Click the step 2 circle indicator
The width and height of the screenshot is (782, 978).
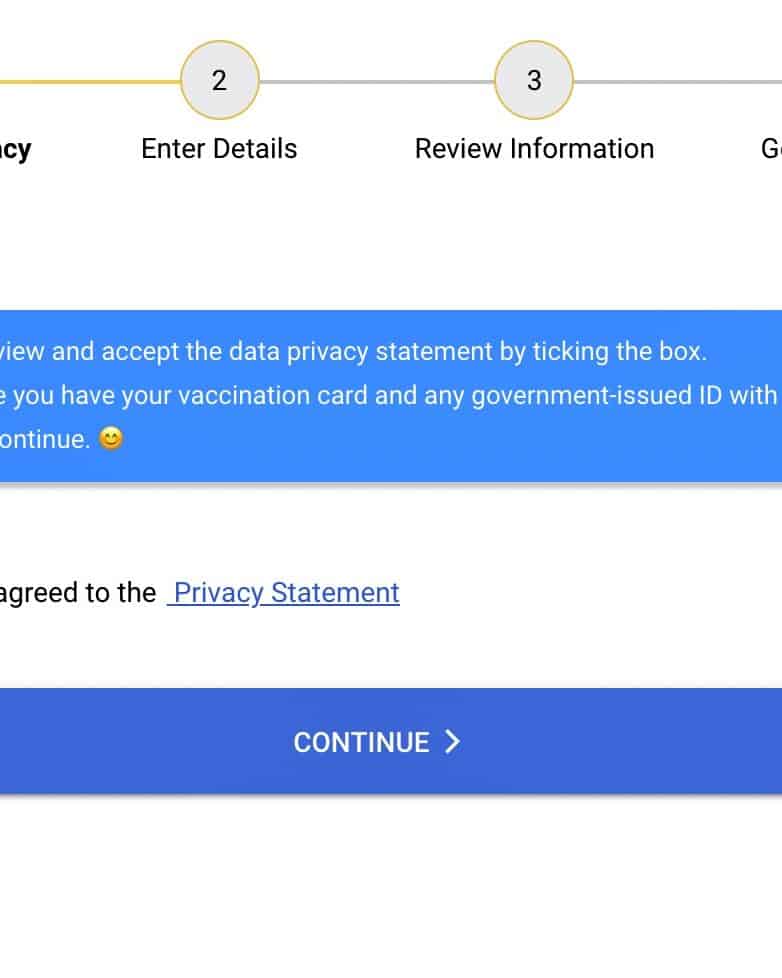pos(220,80)
